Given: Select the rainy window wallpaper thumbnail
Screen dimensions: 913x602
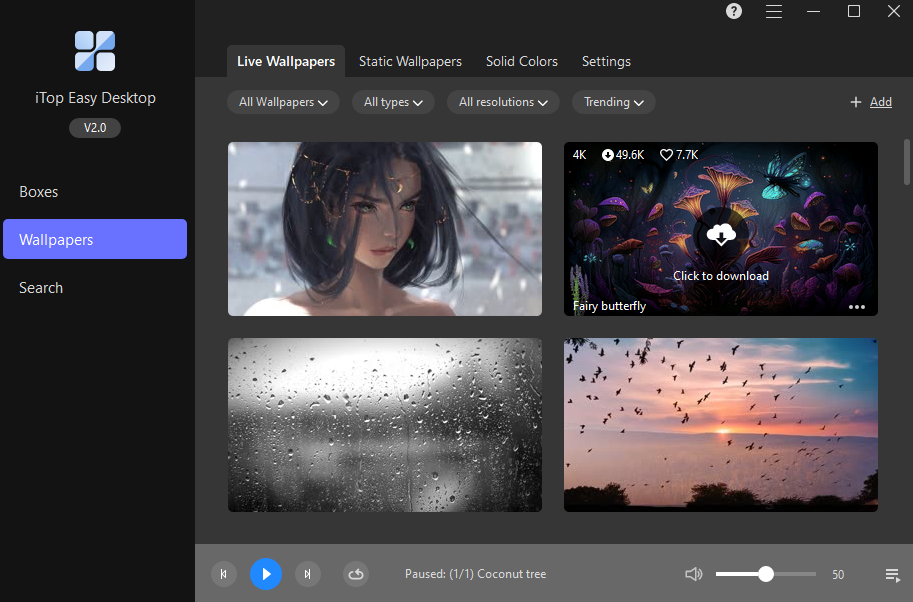Looking at the screenshot, I should (x=385, y=425).
